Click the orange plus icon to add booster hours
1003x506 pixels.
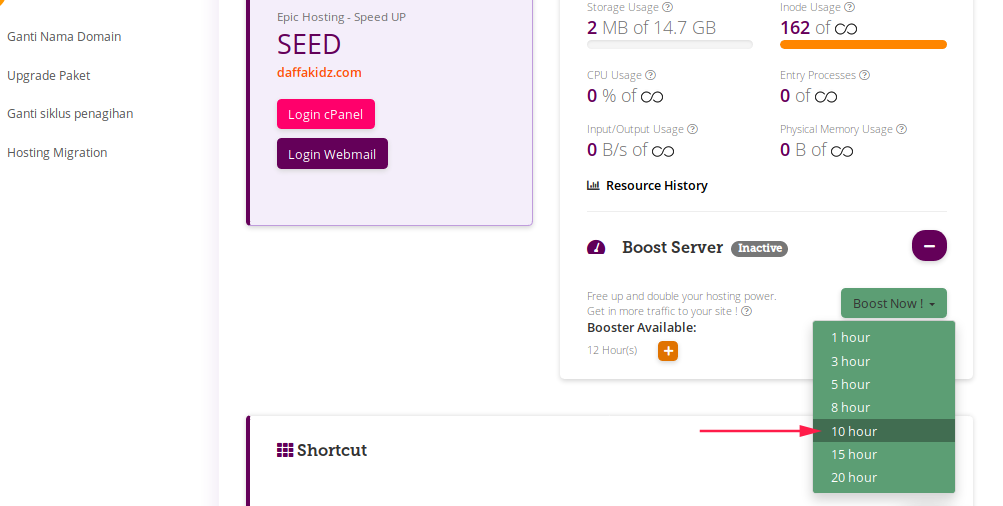click(x=668, y=351)
